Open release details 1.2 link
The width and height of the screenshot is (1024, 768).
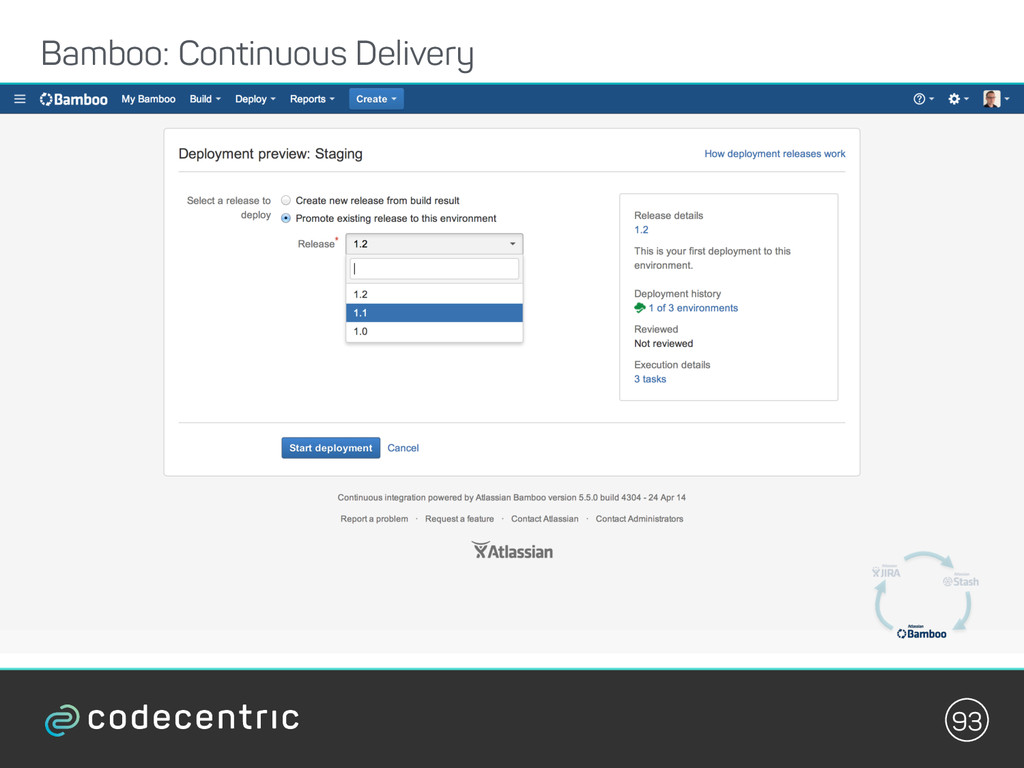coord(641,230)
